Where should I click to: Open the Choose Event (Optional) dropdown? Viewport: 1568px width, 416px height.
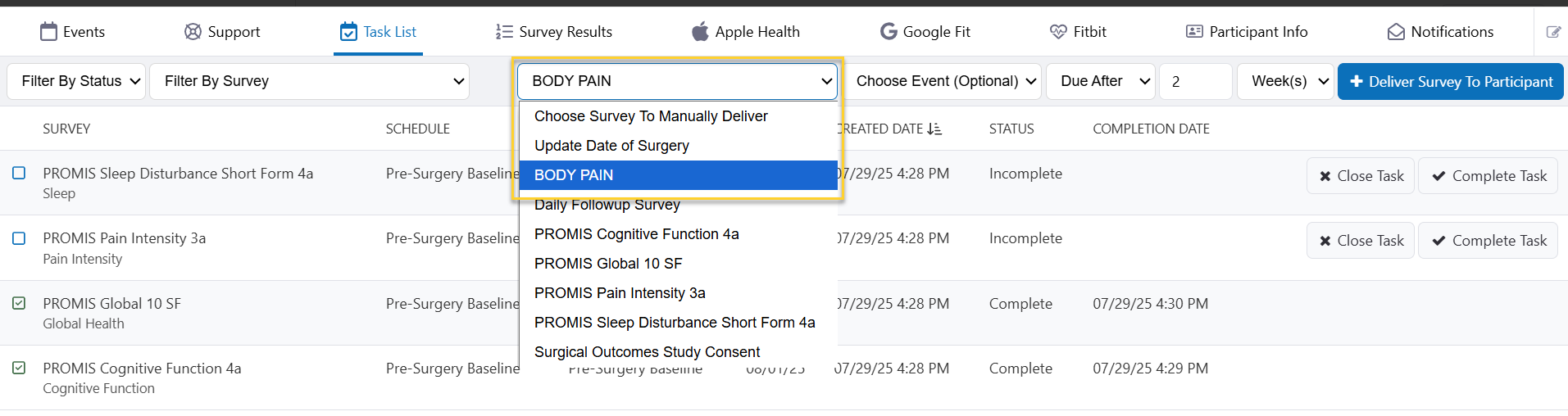click(943, 81)
